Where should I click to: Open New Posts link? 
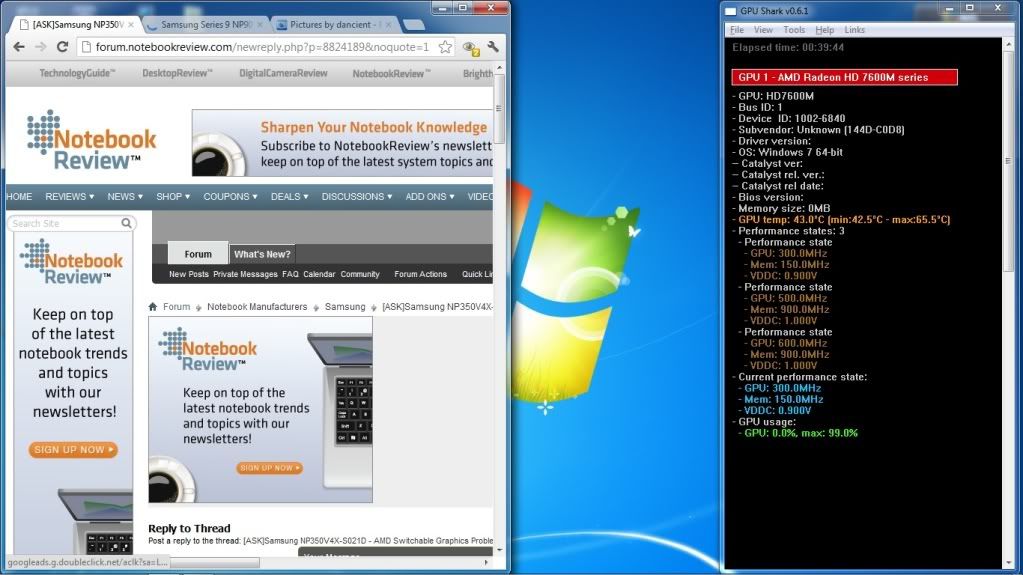[x=189, y=274]
